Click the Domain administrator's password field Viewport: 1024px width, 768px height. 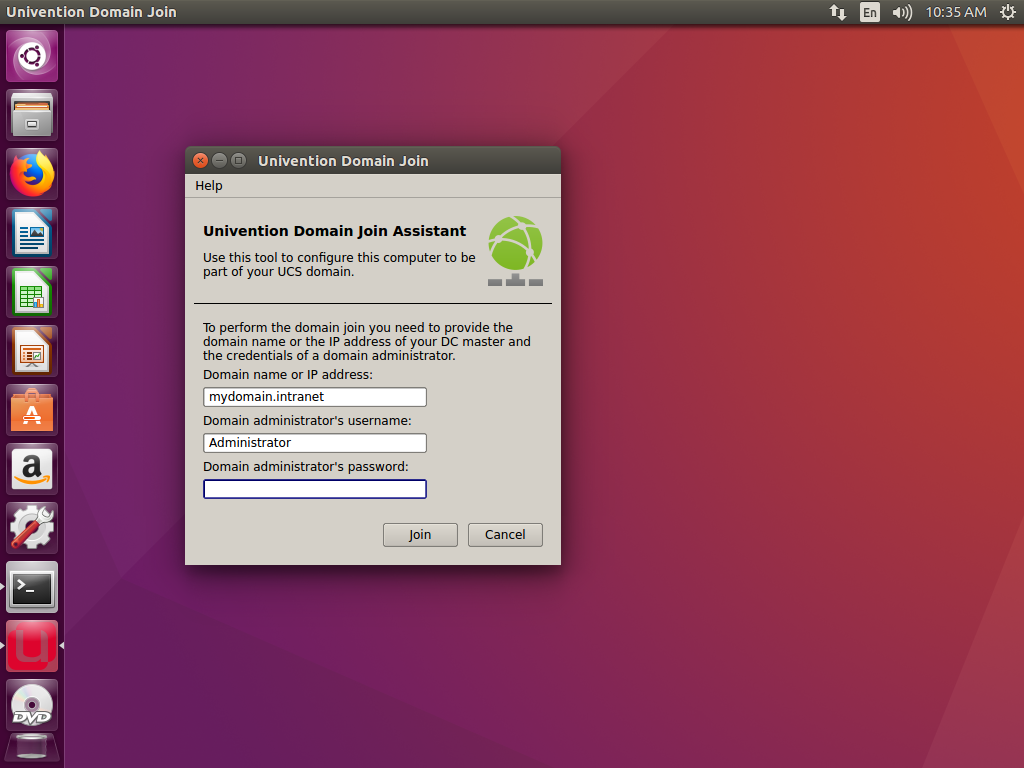(x=315, y=489)
